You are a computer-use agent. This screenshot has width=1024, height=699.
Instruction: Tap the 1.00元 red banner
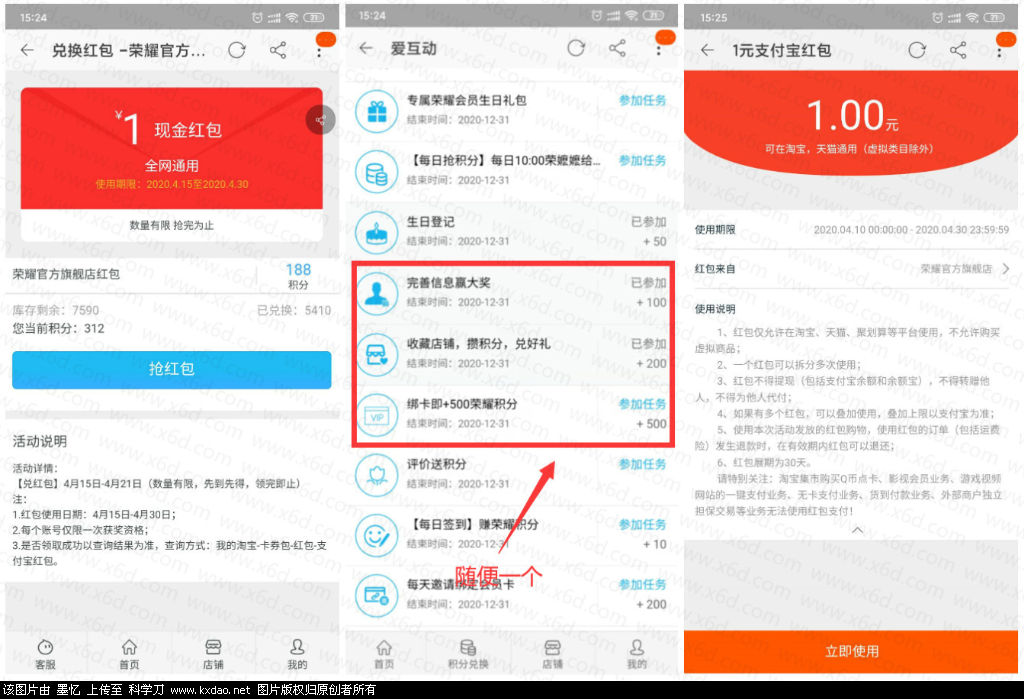click(852, 124)
